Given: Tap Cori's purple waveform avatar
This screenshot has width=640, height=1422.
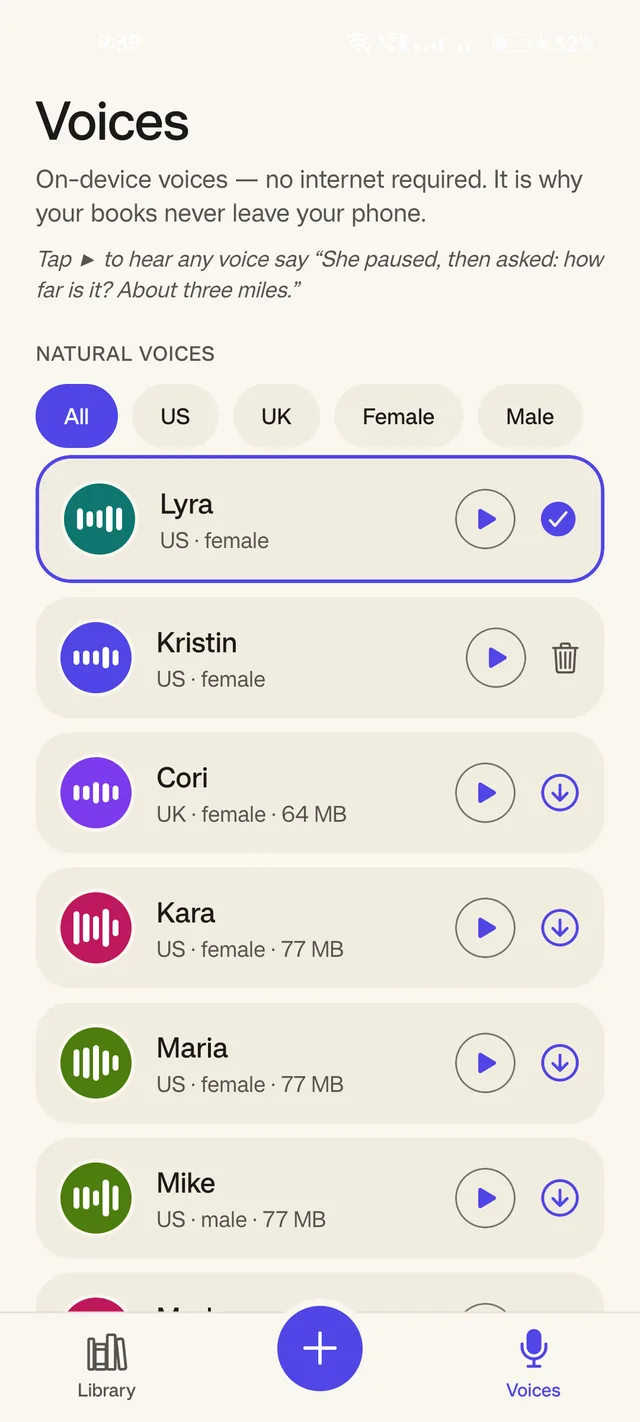Looking at the screenshot, I should click(x=96, y=793).
